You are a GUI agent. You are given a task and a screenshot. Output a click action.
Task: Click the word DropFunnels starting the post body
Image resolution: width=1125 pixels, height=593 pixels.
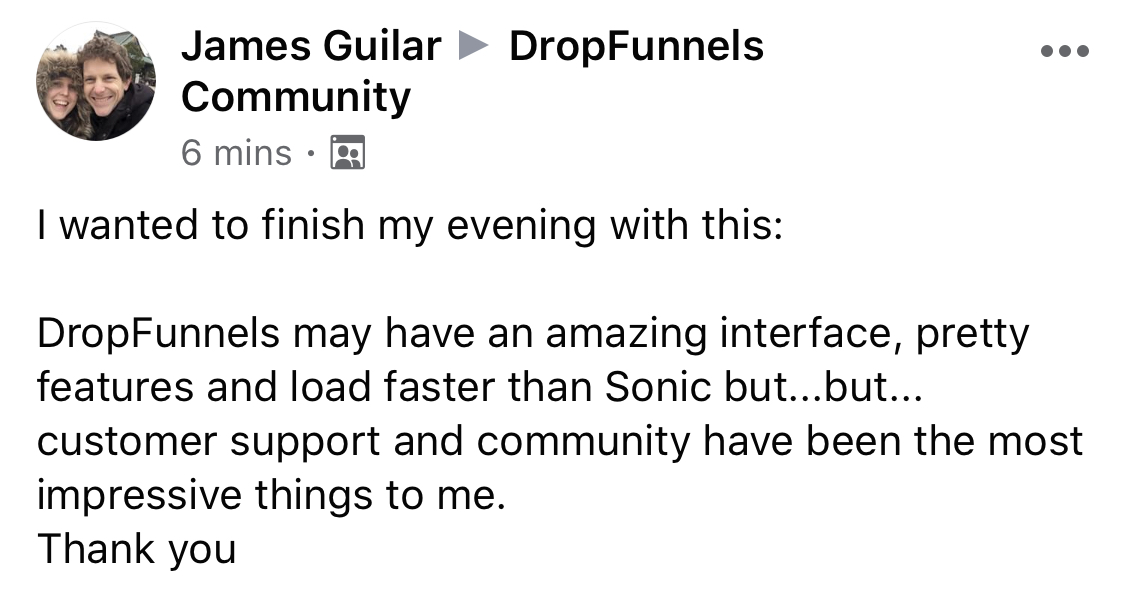158,334
